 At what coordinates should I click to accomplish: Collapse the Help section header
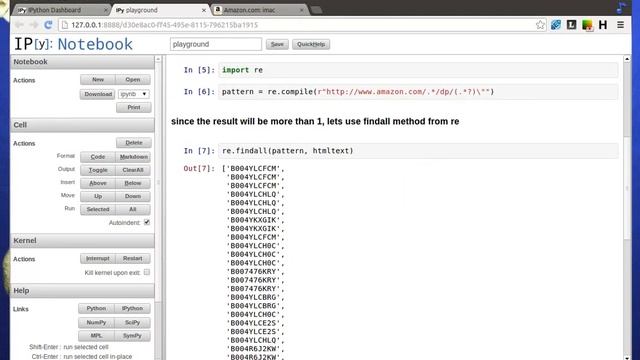(x=82, y=291)
